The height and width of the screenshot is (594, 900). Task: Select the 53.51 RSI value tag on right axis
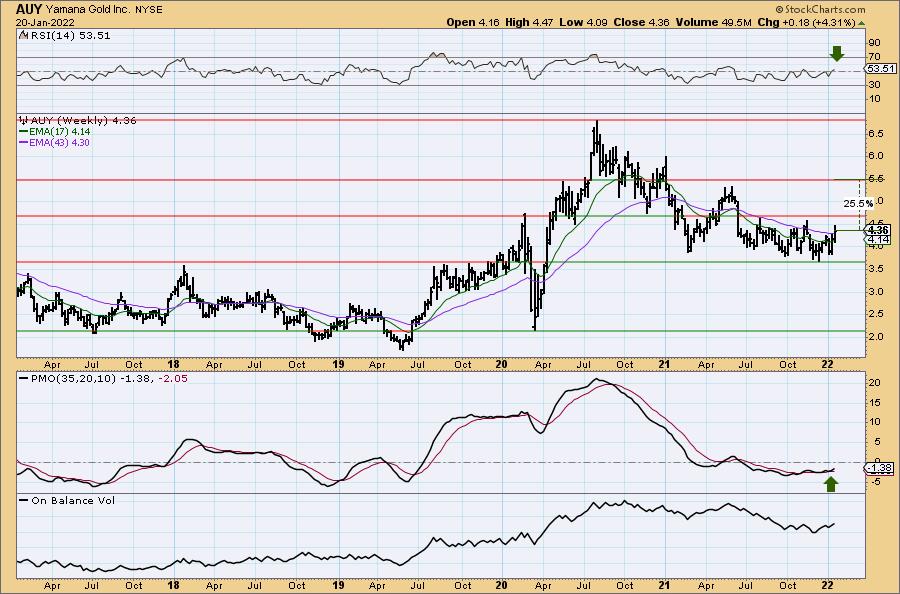pos(881,69)
